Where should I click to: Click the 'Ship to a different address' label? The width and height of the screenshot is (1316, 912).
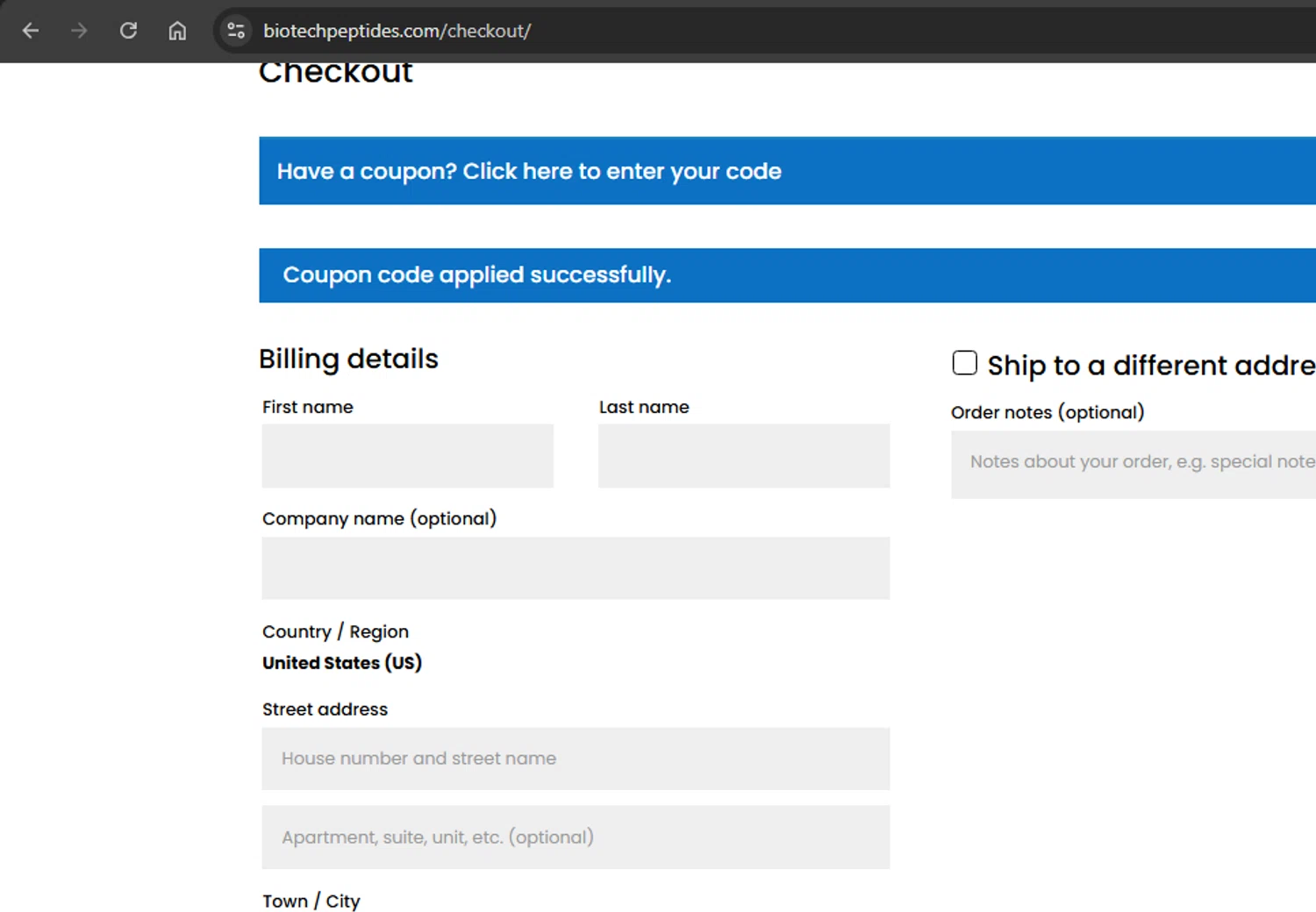(x=1150, y=366)
